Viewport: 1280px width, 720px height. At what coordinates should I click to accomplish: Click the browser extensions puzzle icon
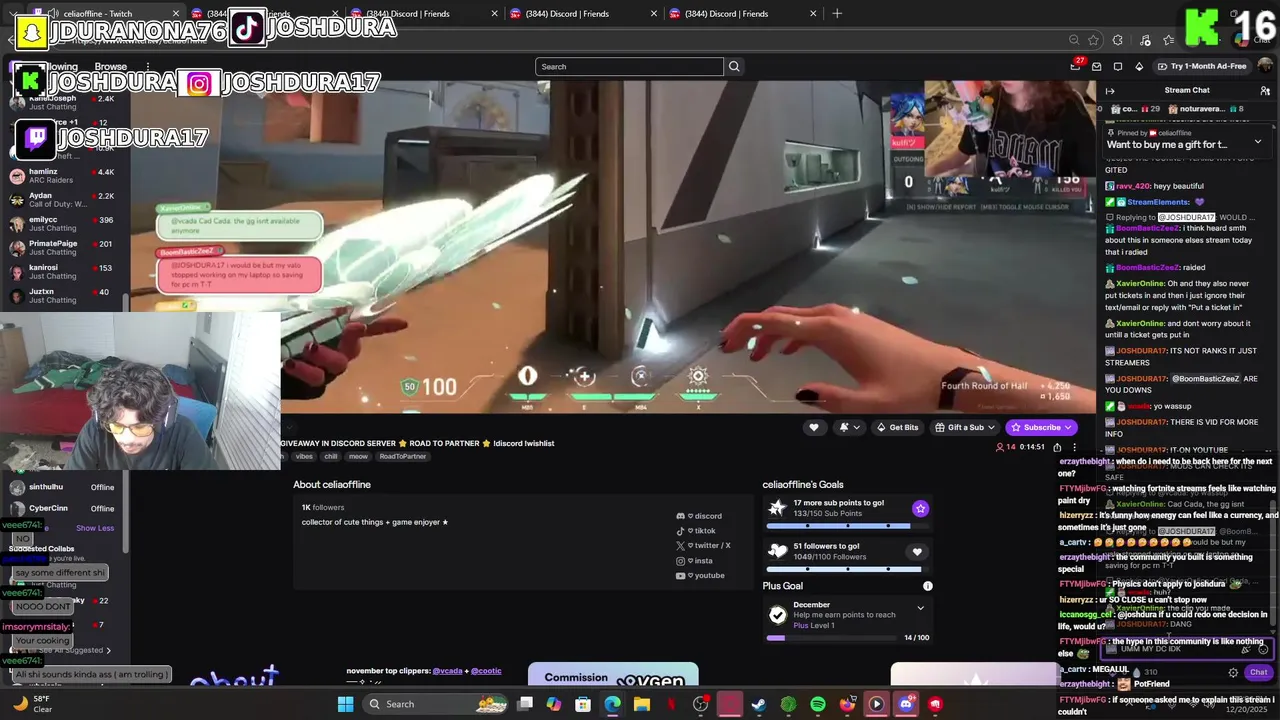[1118, 40]
